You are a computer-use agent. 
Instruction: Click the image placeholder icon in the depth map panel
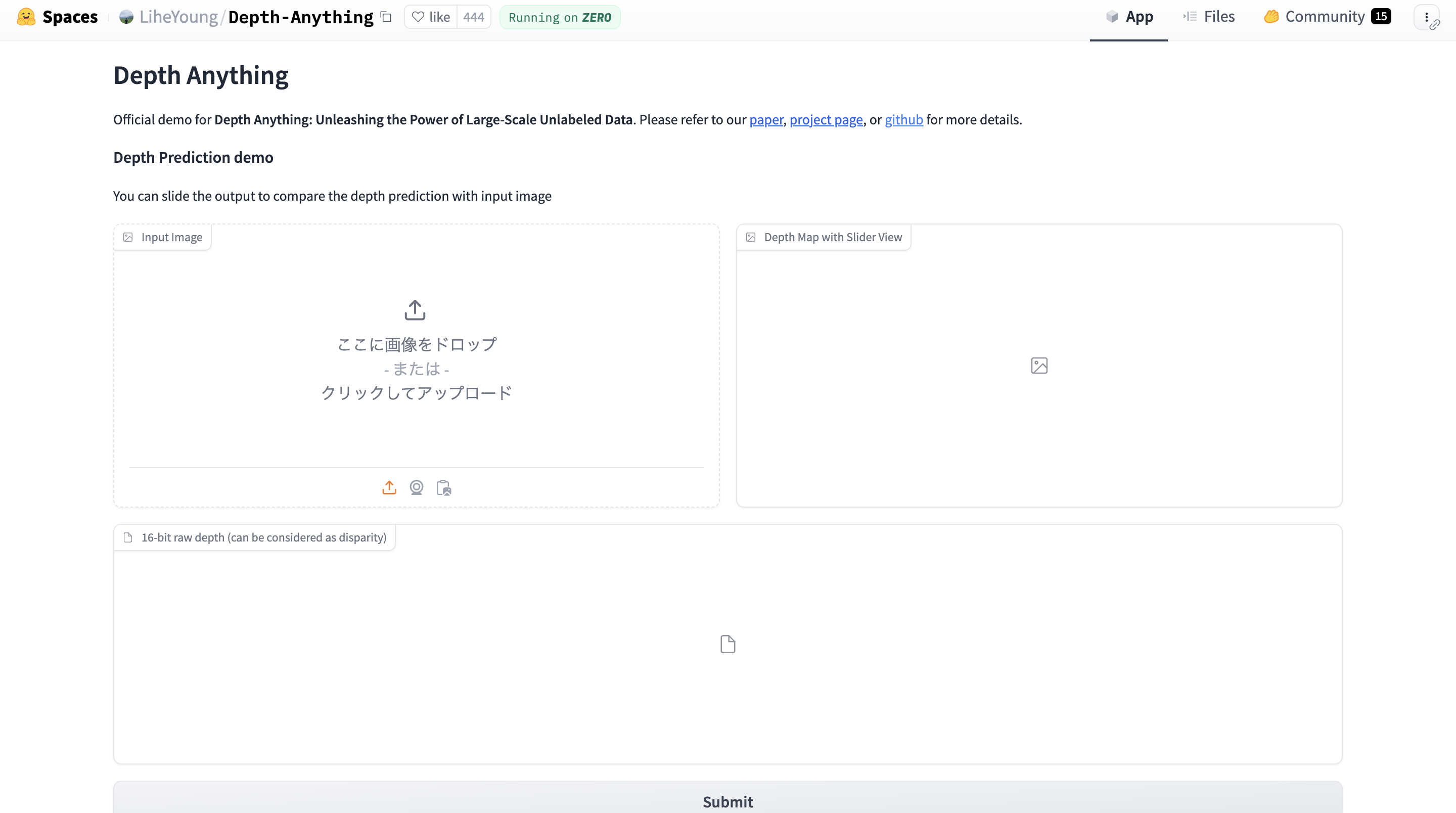tap(1039, 366)
